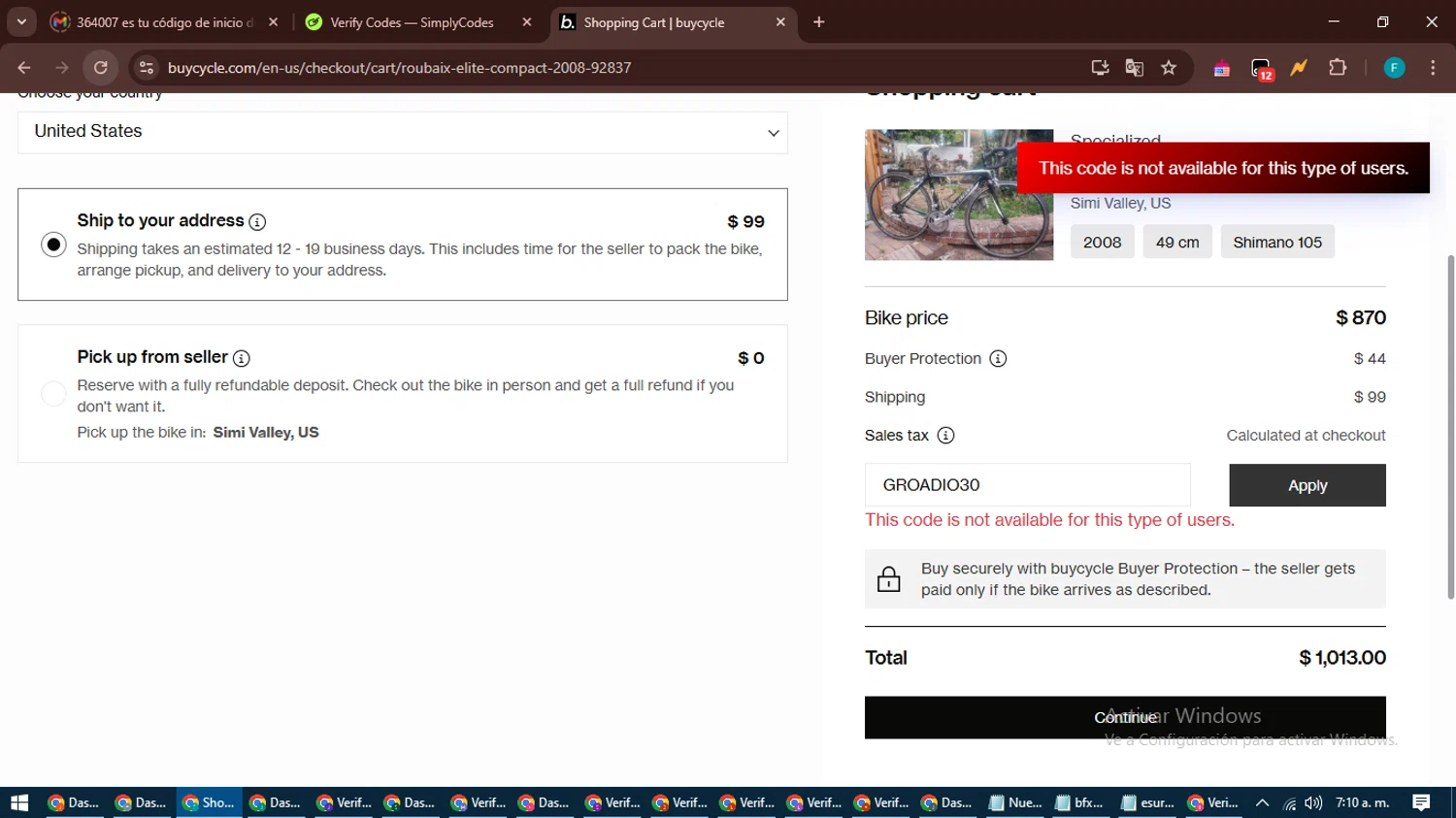Apply the promo code

[x=1307, y=485]
